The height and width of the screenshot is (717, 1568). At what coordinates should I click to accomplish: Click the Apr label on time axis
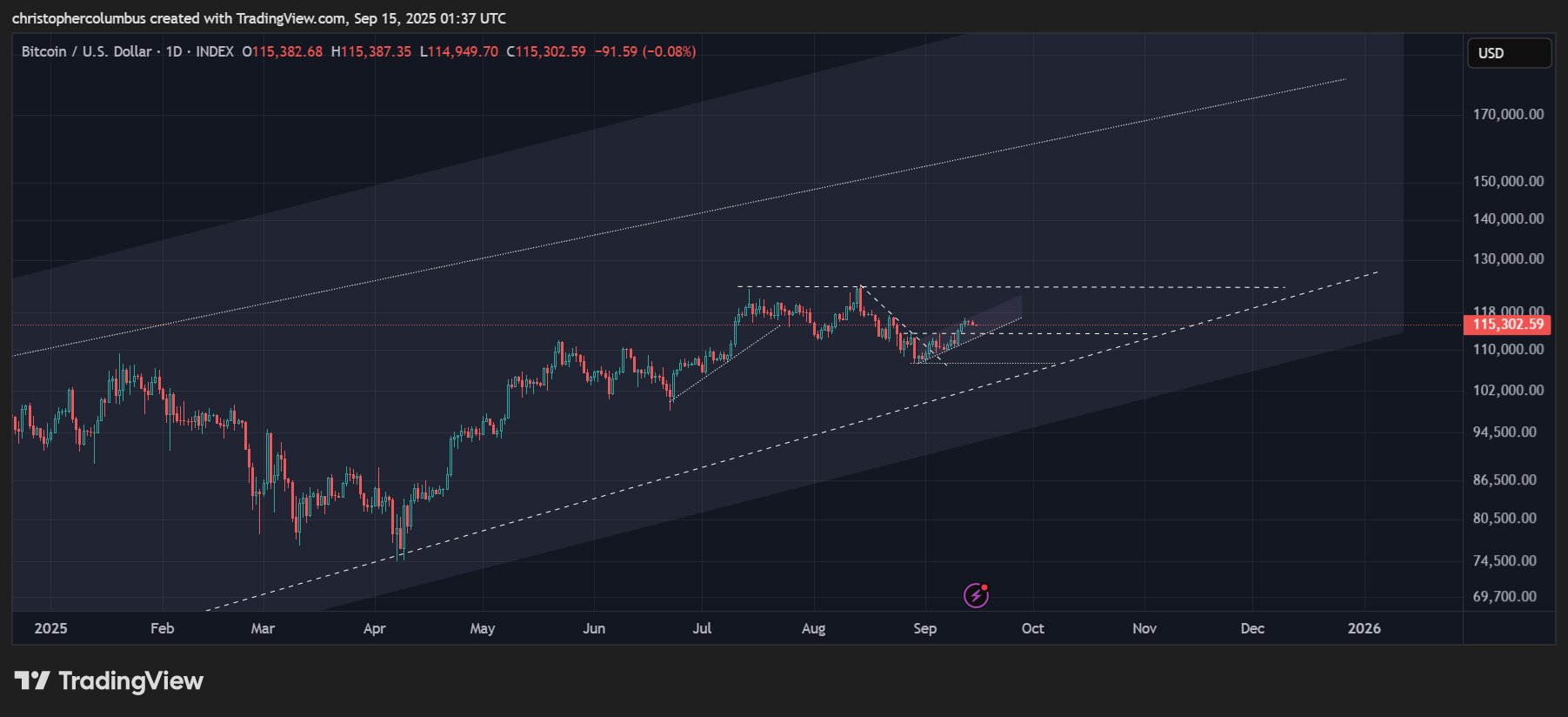tap(374, 628)
